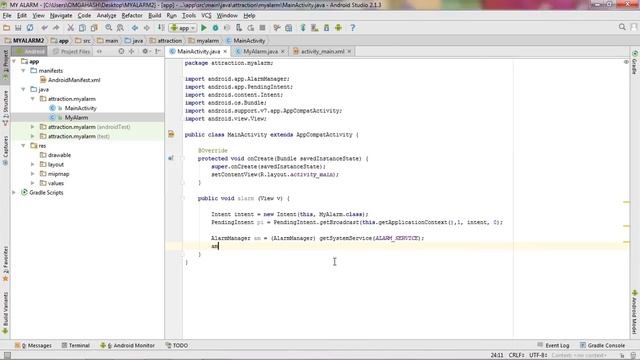Click the Save All toolbar icon
The height and width of the screenshot is (360, 640).
pos(18,28)
